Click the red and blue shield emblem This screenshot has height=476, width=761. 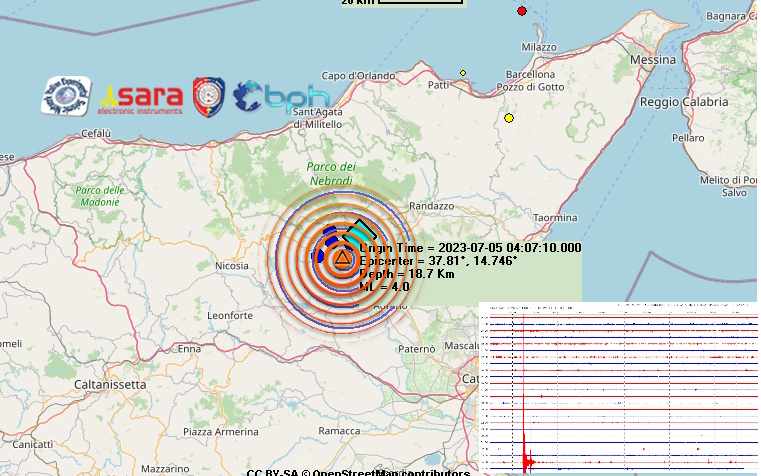207,95
